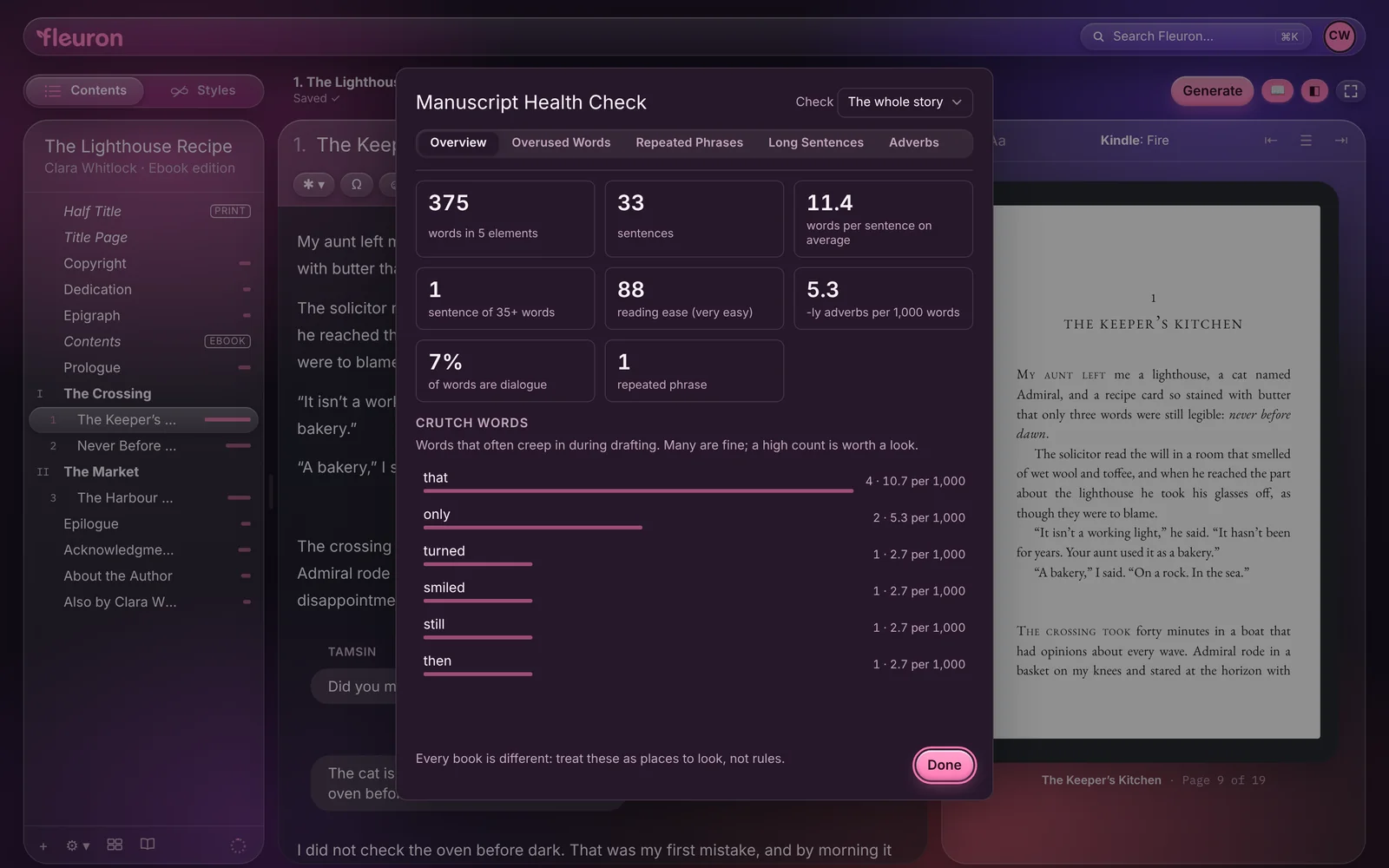Click the EBOOK badge on Contents
This screenshot has width=1389, height=868.
click(227, 341)
